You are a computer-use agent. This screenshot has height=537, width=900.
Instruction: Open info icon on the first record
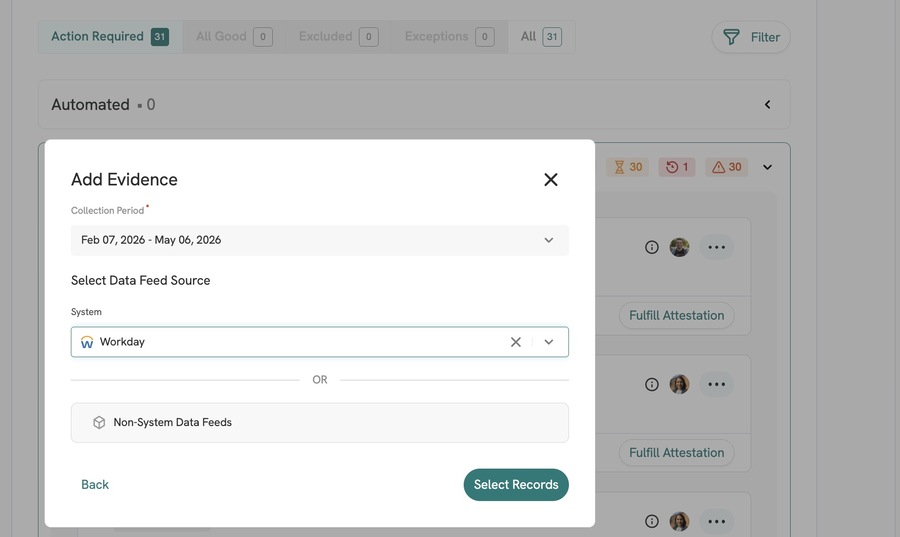tap(651, 247)
